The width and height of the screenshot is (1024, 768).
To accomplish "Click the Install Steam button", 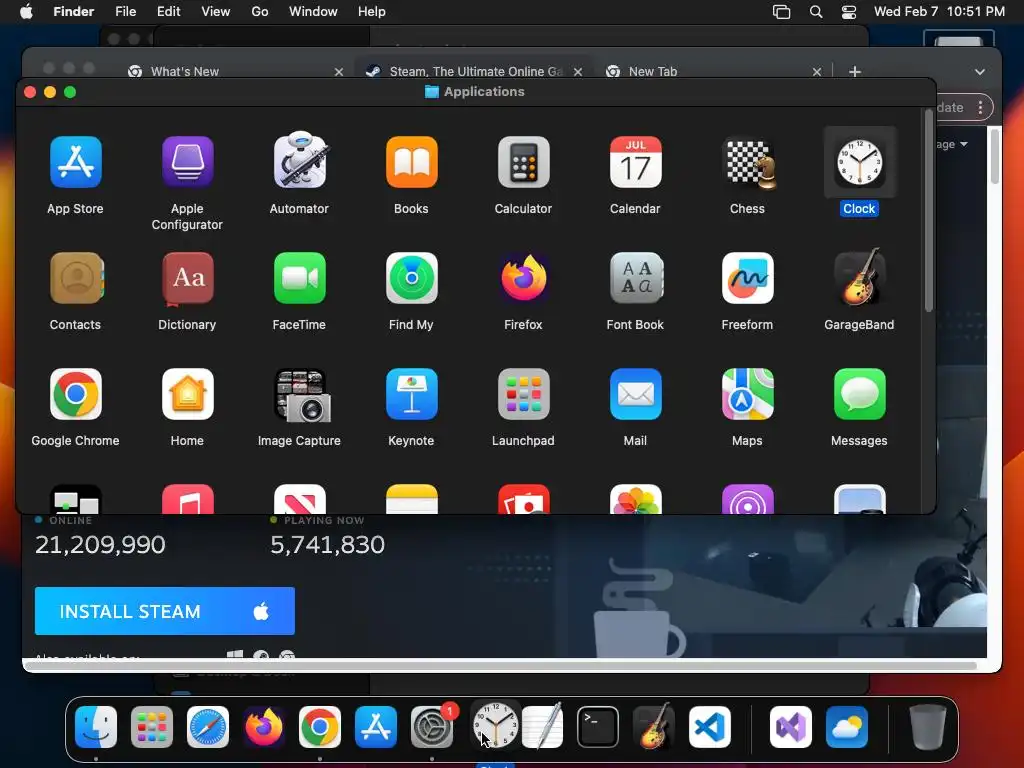I will [165, 611].
